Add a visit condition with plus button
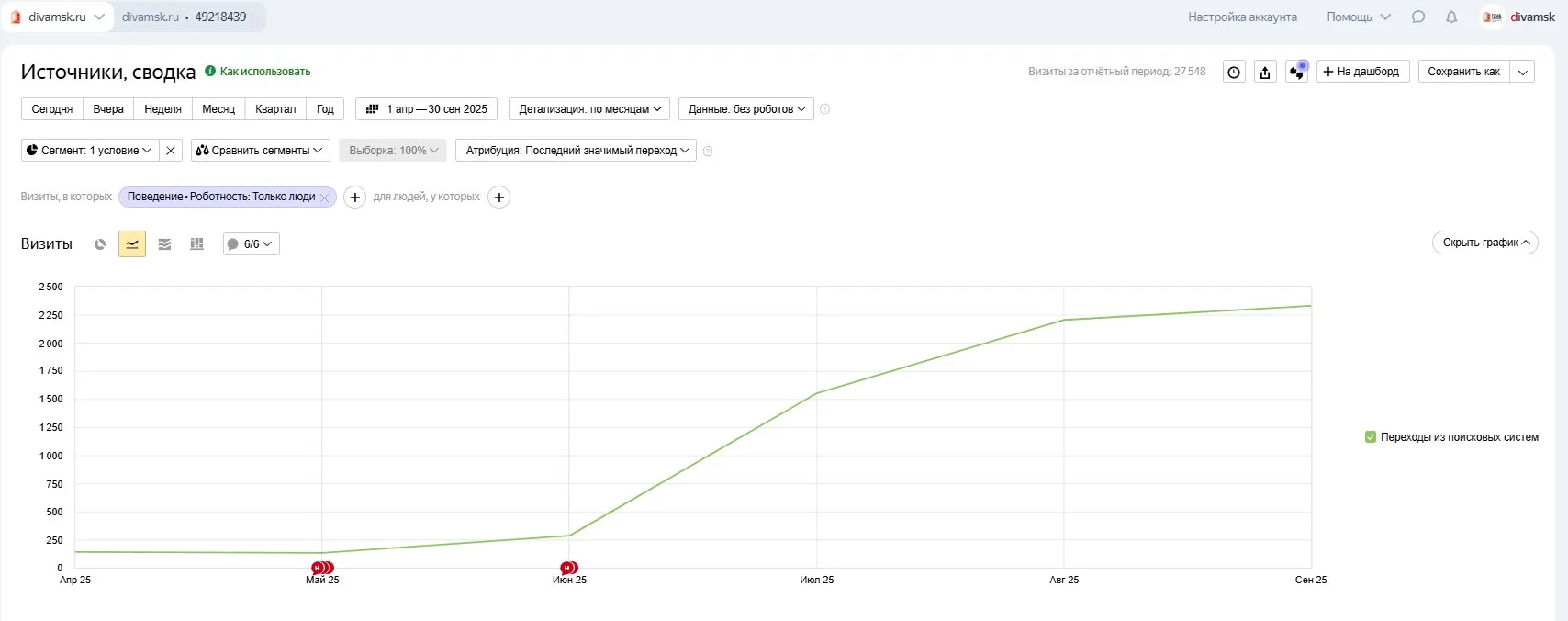The image size is (1568, 621). [x=355, y=198]
